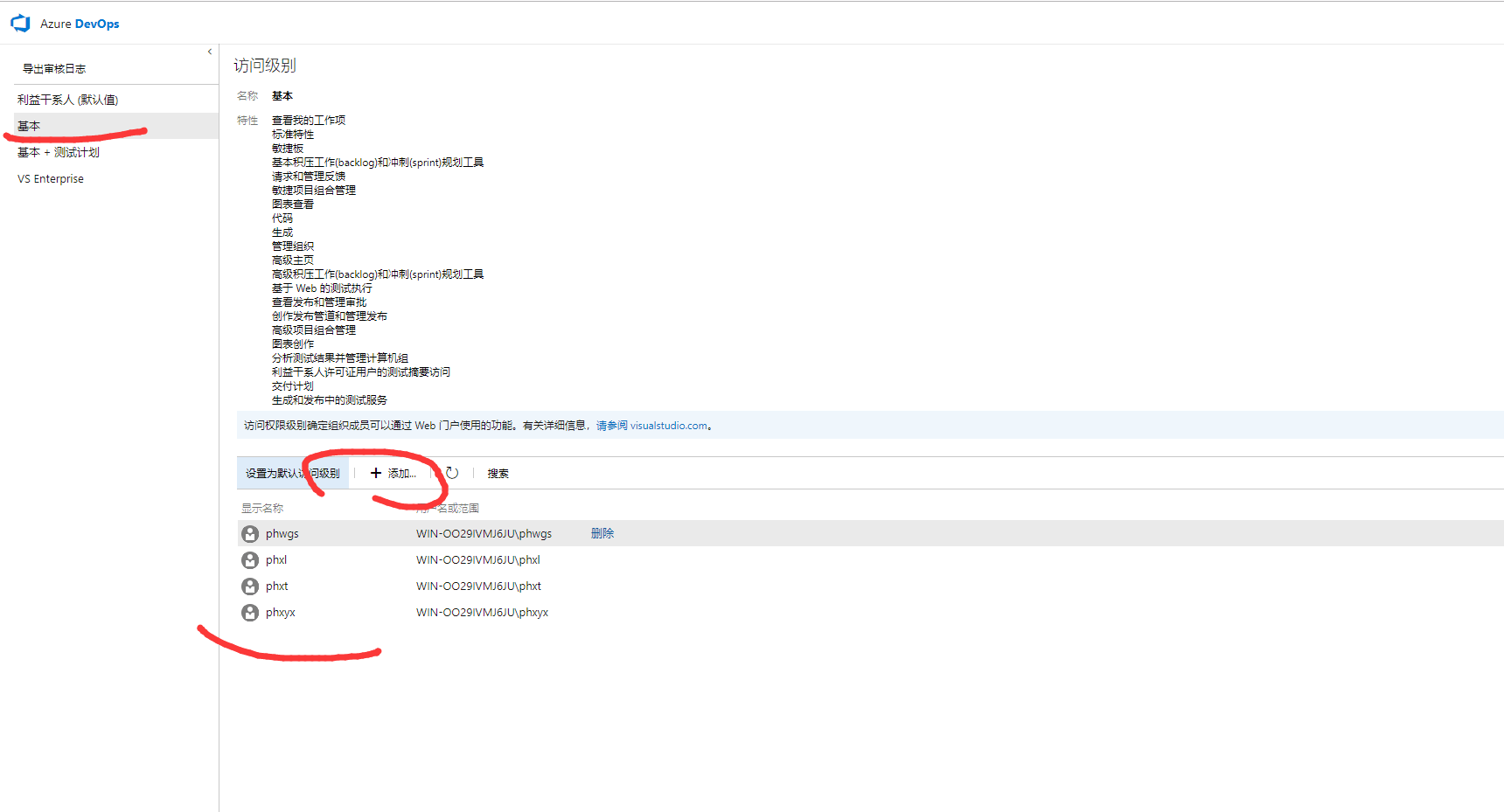
Task: Sort by 显示名称 column header
Action: (262, 508)
